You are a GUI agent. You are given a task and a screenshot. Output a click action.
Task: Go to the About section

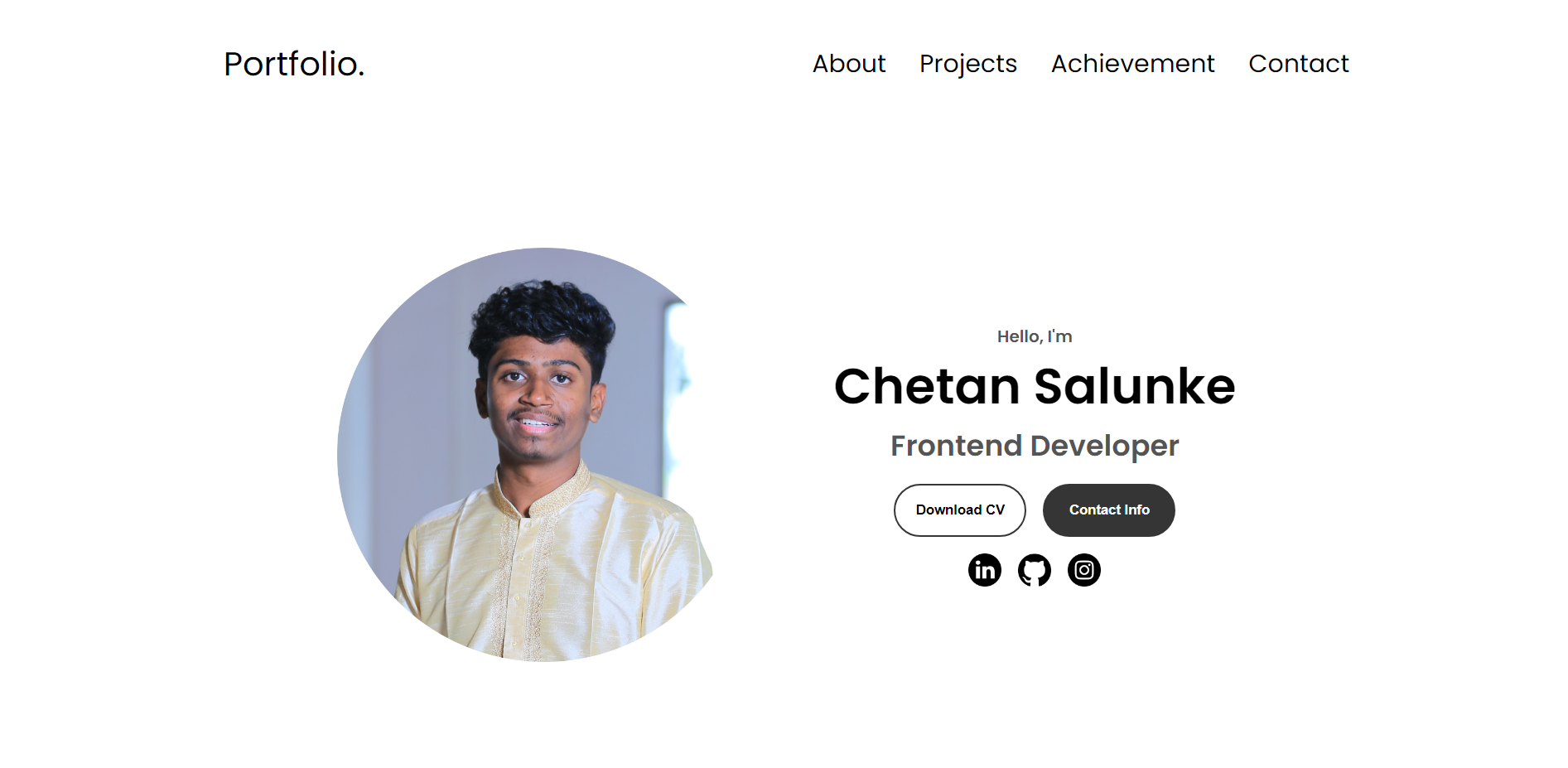pos(848,64)
